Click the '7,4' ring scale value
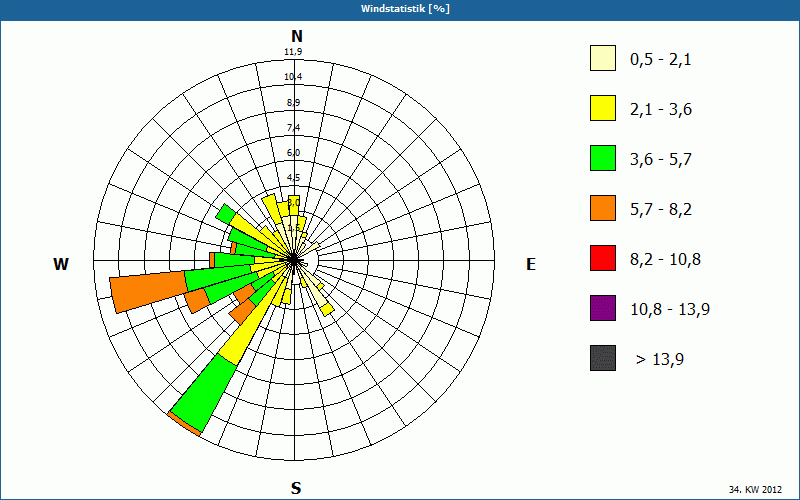This screenshot has width=800, height=500. click(x=293, y=128)
